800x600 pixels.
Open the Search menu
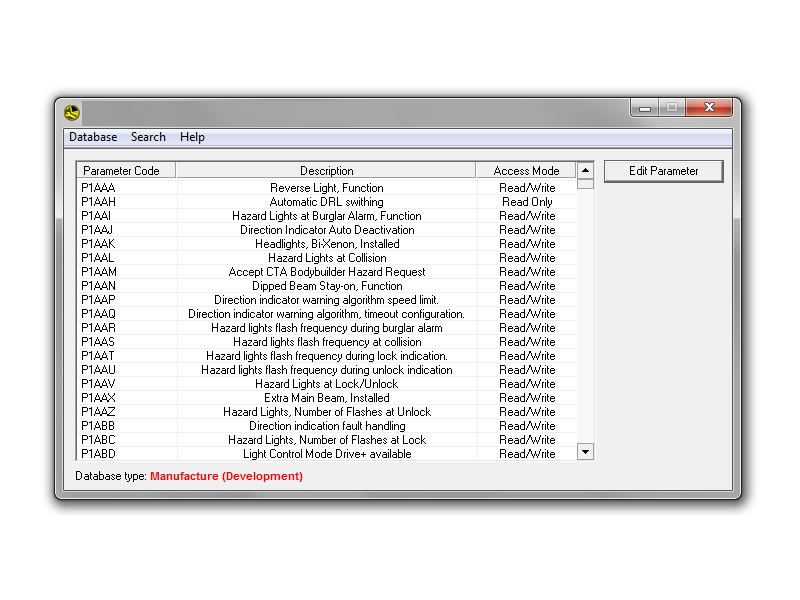(x=148, y=137)
